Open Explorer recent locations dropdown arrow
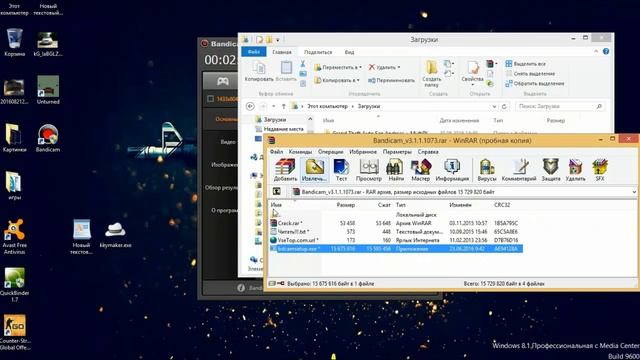 pos(273,106)
